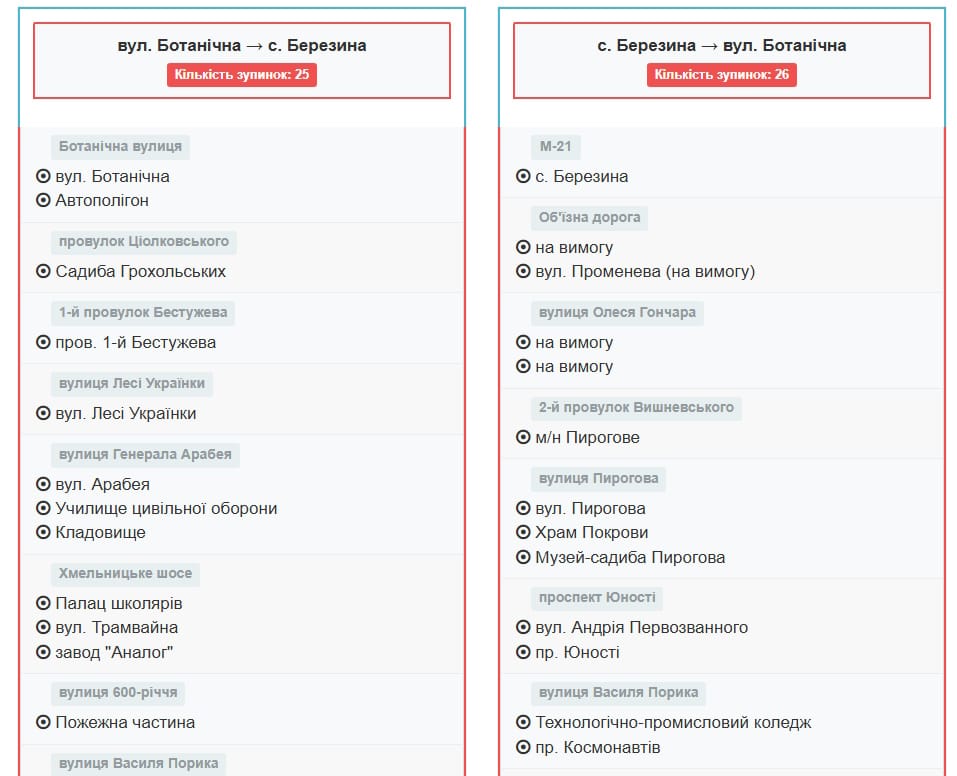This screenshot has width=957, height=776.
Task: Click the «Кількість зупинок: 26» badge
Action: (721, 74)
